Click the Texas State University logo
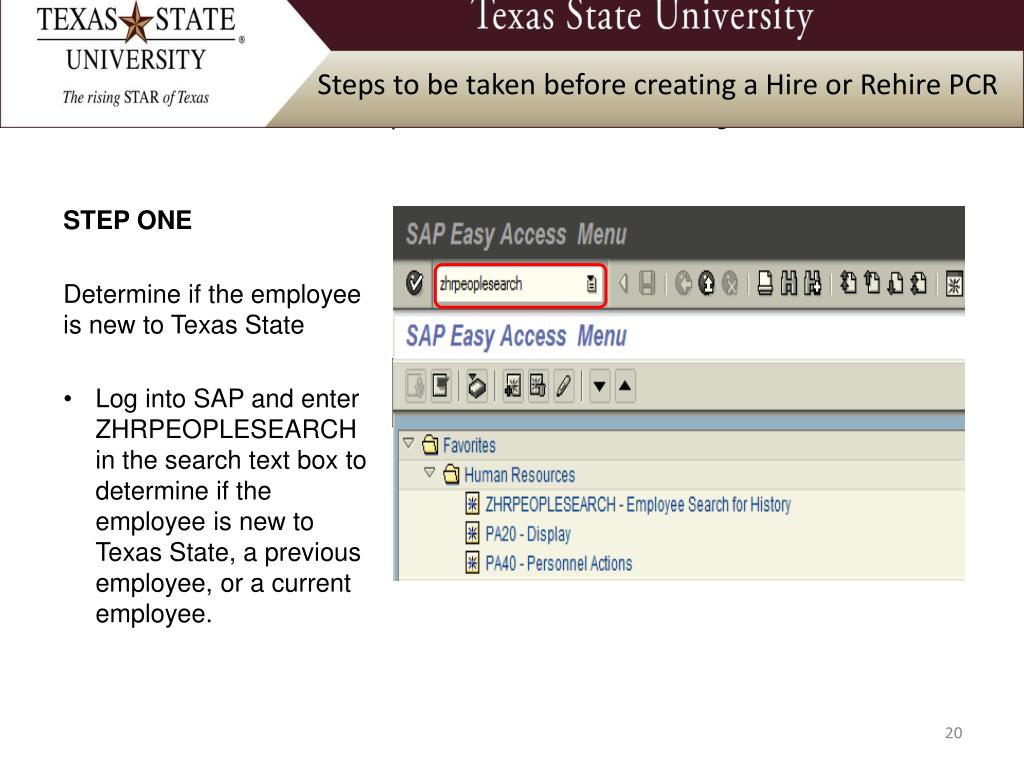 pyautogui.click(x=139, y=54)
